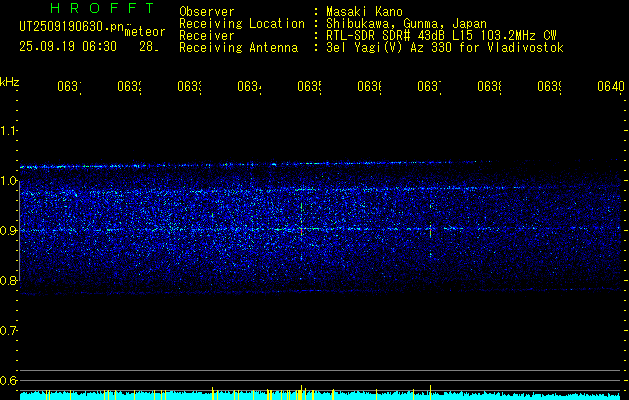
Task: Click the 'meteor' label
Action: pos(145,32)
